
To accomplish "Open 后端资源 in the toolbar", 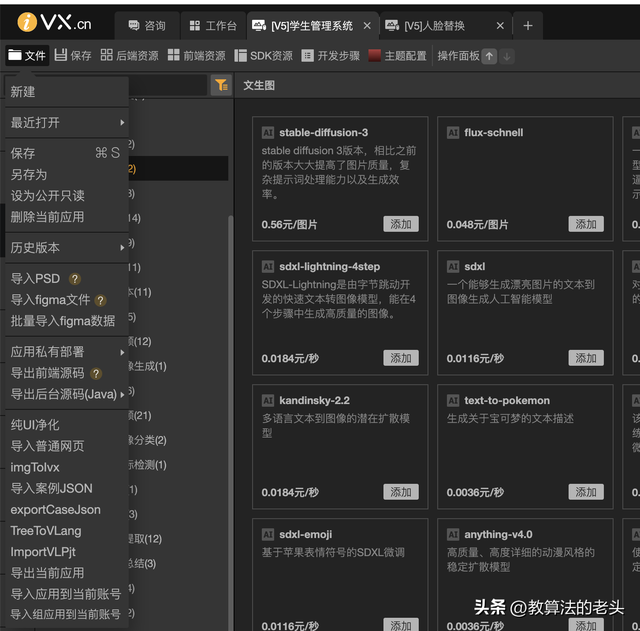I will click(x=129, y=55).
